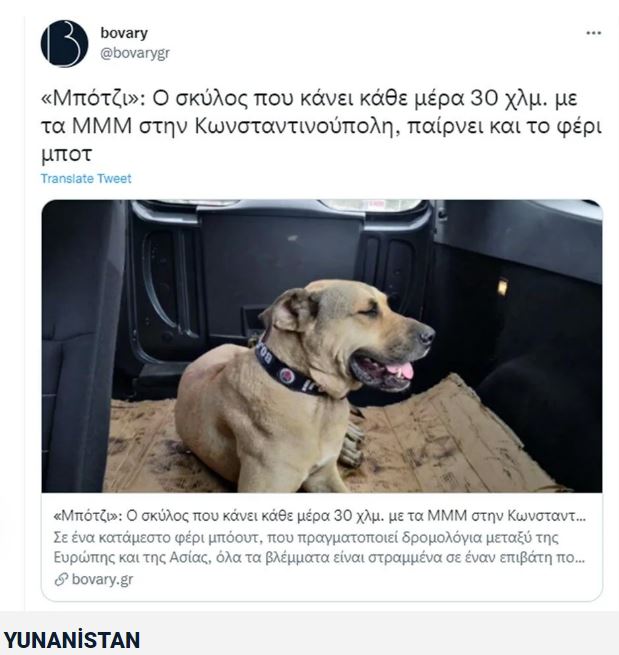Click the card description starting with Σε ένα κατάμεστο
This screenshot has width=619, height=655.
point(320,548)
